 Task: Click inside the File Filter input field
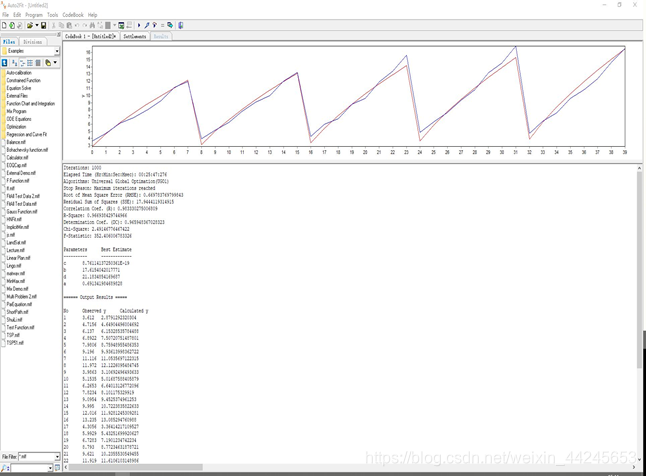coord(36,457)
